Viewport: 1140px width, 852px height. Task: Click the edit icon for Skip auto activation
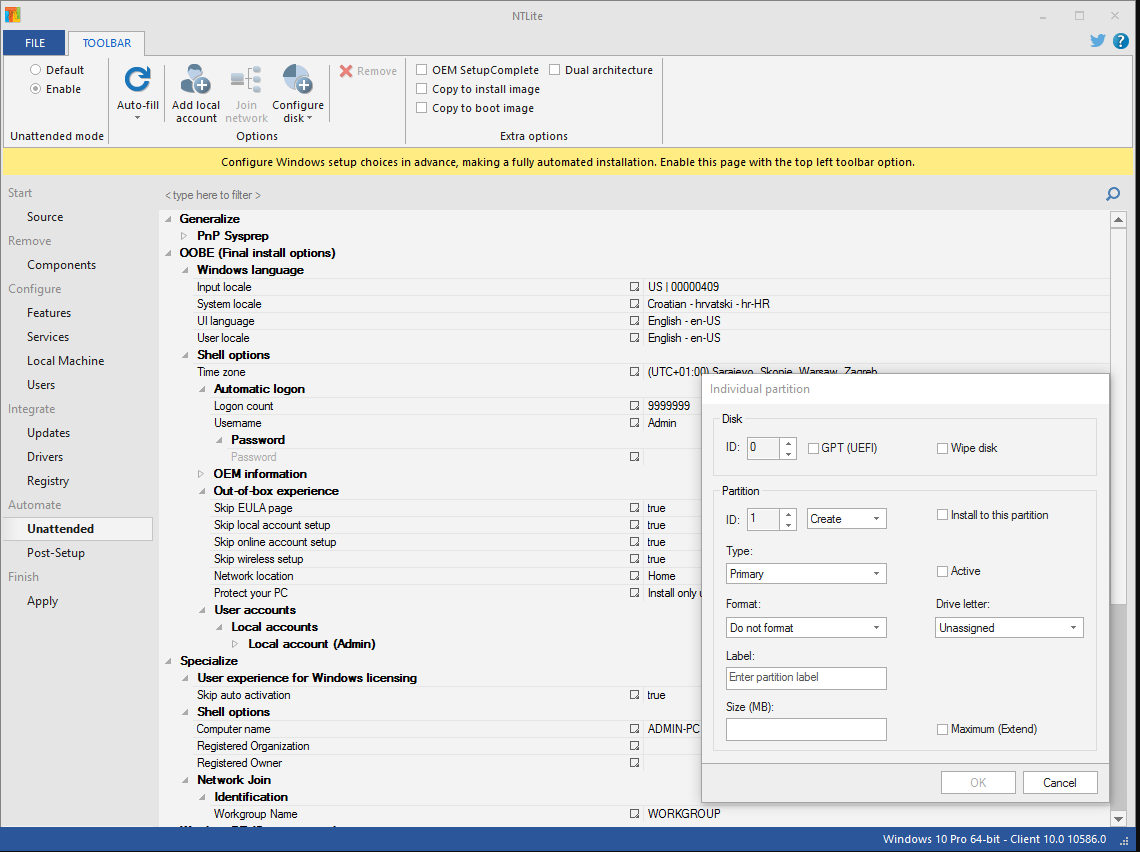click(635, 695)
